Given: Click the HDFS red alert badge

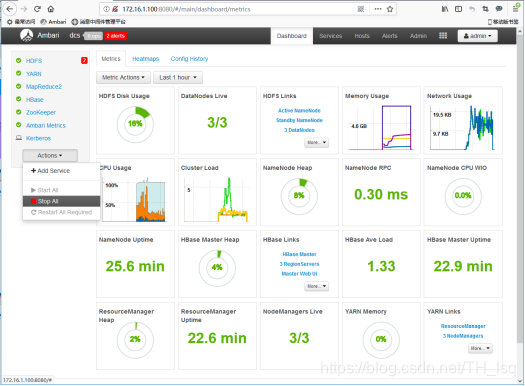Looking at the screenshot, I should tap(84, 61).
